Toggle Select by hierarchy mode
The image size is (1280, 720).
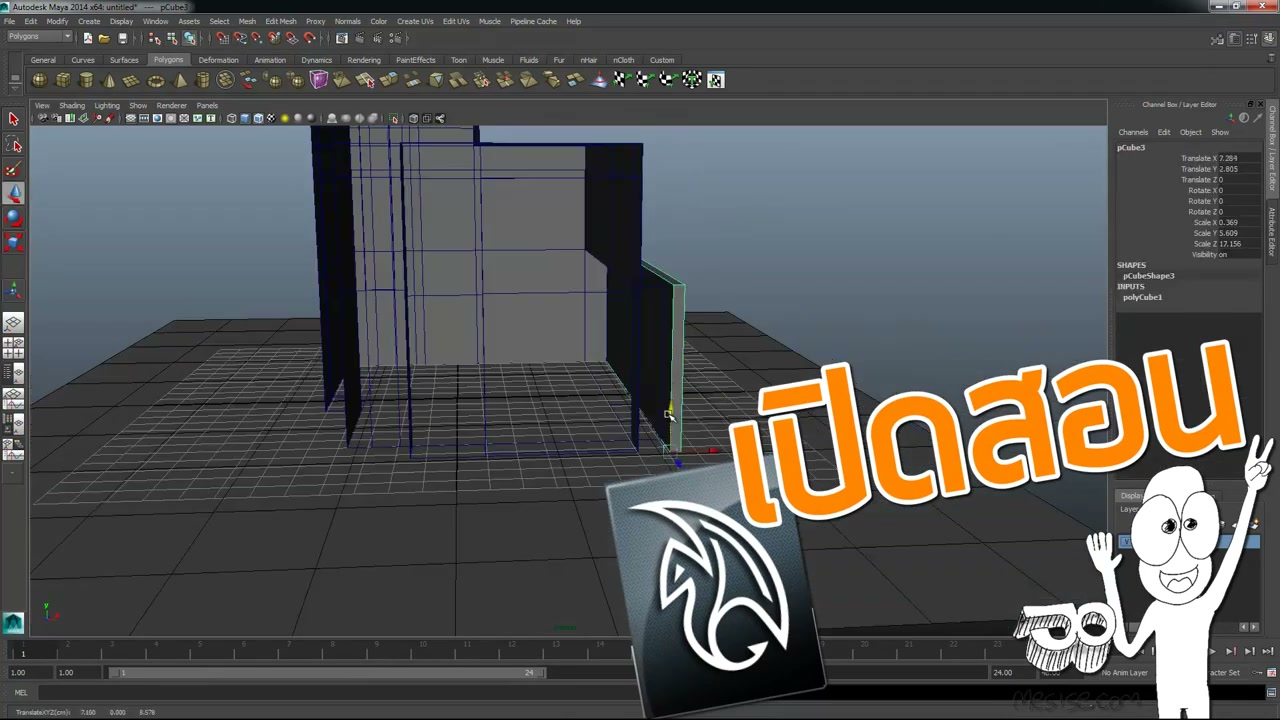click(x=155, y=38)
